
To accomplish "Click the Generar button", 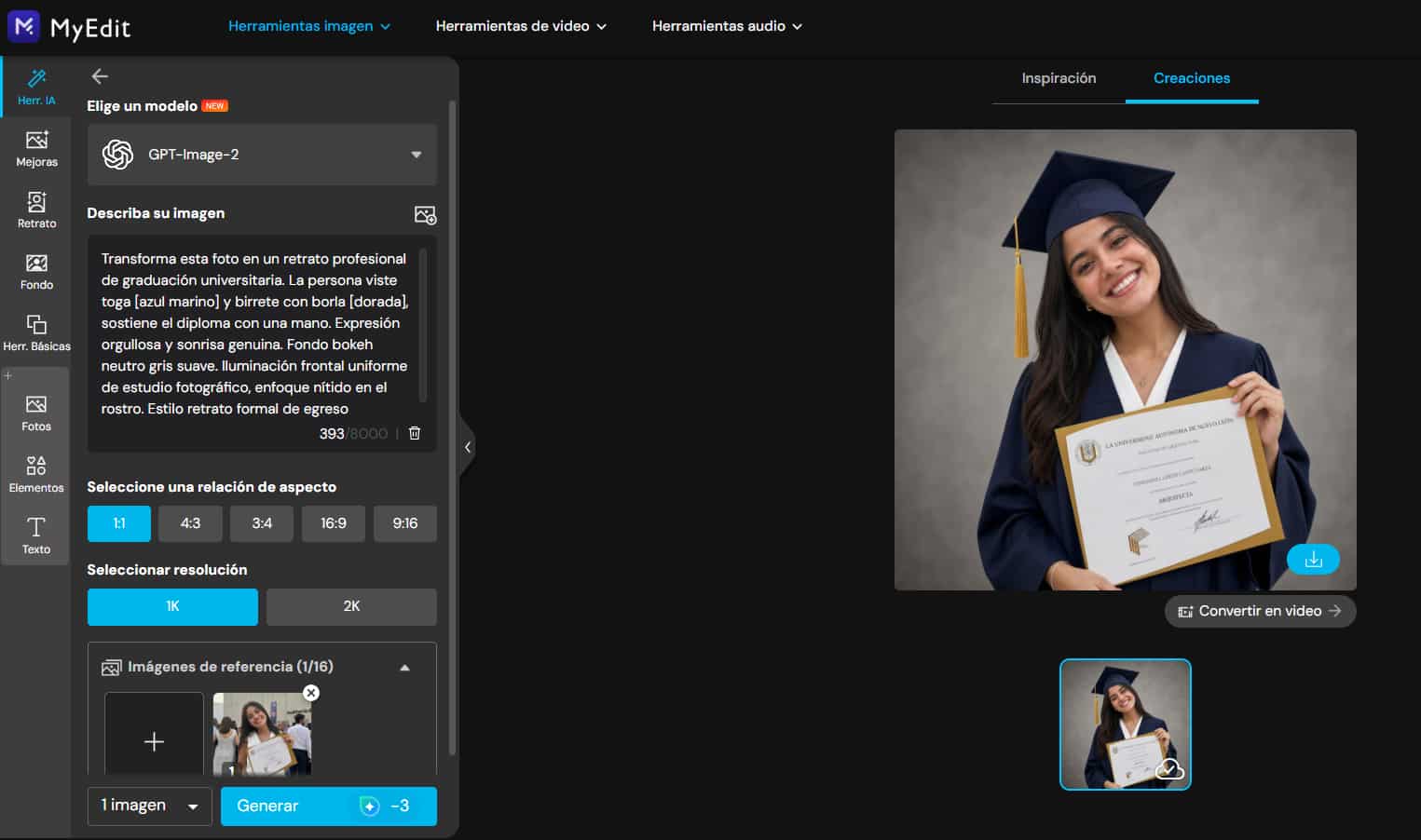I will pyautogui.click(x=329, y=806).
